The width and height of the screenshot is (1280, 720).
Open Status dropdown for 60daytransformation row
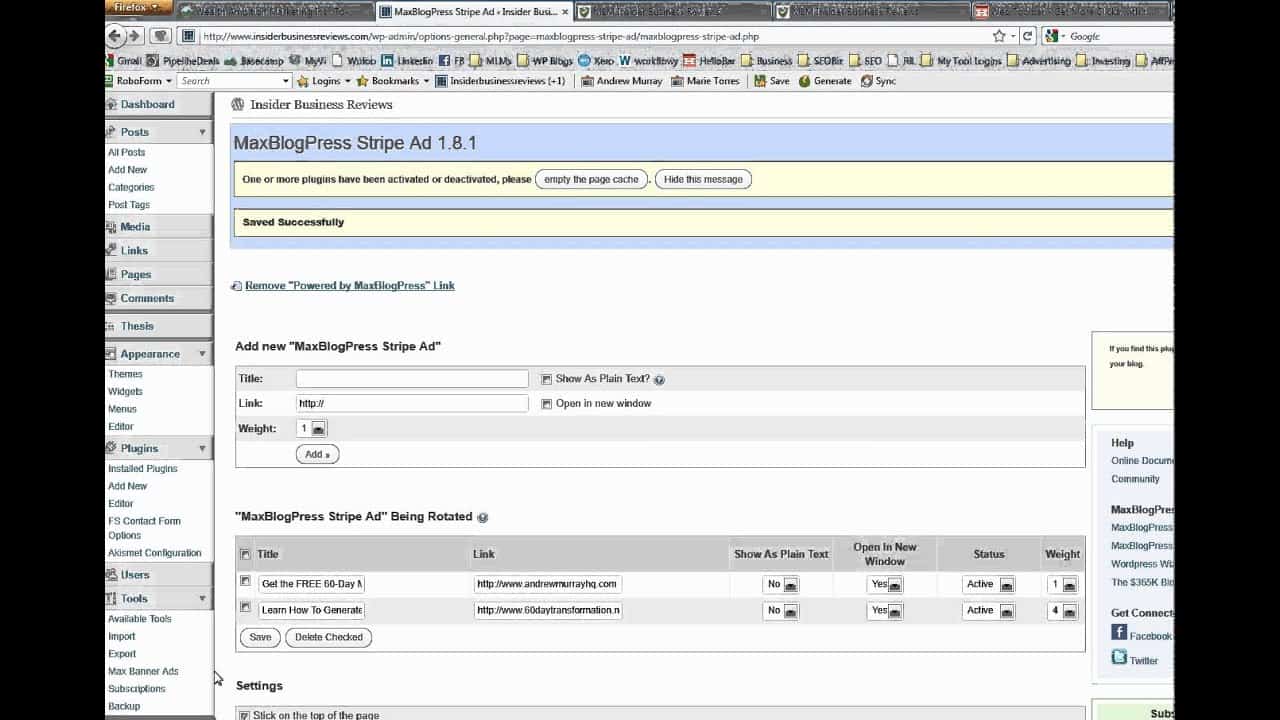coord(989,610)
